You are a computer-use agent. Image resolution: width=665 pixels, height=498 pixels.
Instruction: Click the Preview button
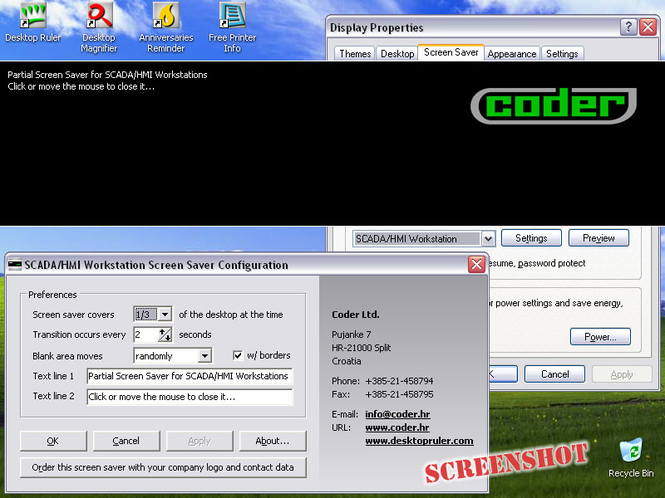click(x=598, y=238)
